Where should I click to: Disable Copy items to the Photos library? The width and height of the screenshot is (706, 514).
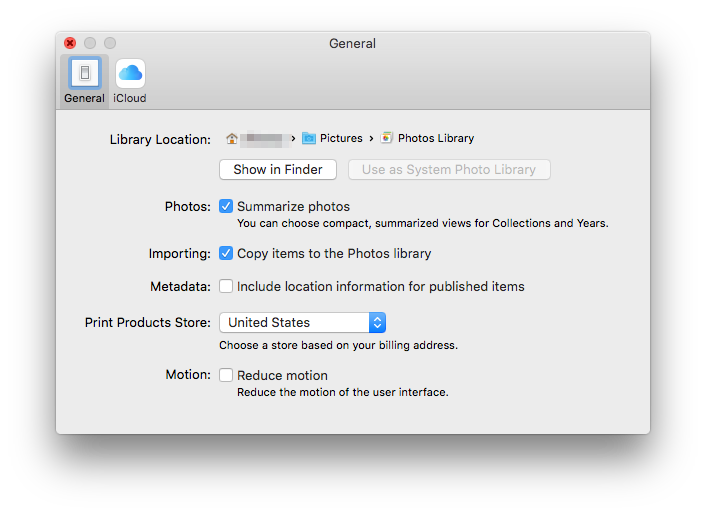(x=226, y=253)
